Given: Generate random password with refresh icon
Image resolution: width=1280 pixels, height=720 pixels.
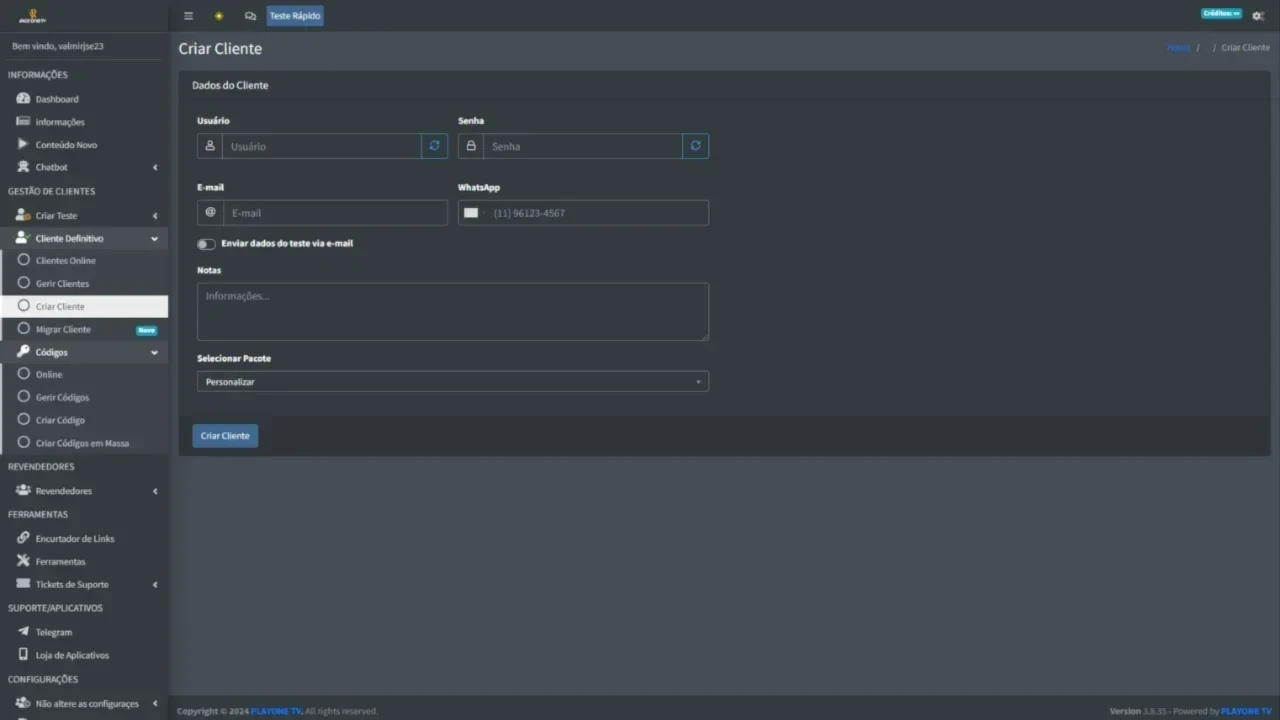Looking at the screenshot, I should 696,146.
